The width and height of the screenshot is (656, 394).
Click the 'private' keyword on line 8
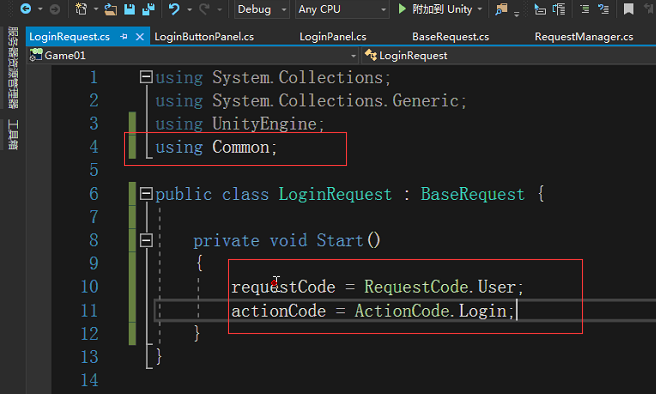pyautogui.click(x=226, y=240)
